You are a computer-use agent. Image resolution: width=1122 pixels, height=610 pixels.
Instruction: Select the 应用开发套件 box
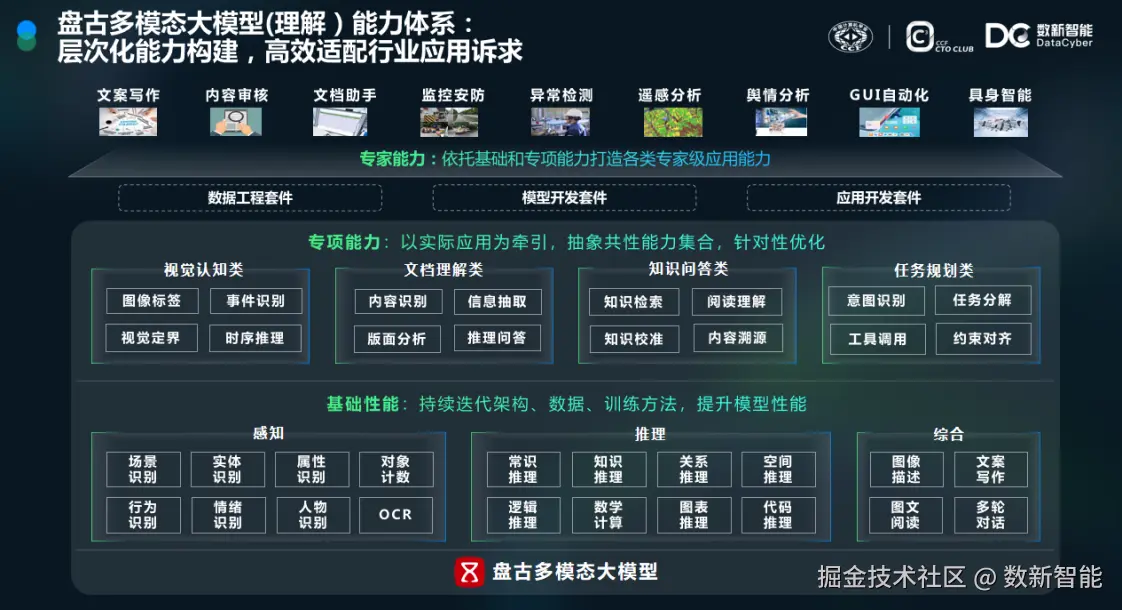click(879, 198)
